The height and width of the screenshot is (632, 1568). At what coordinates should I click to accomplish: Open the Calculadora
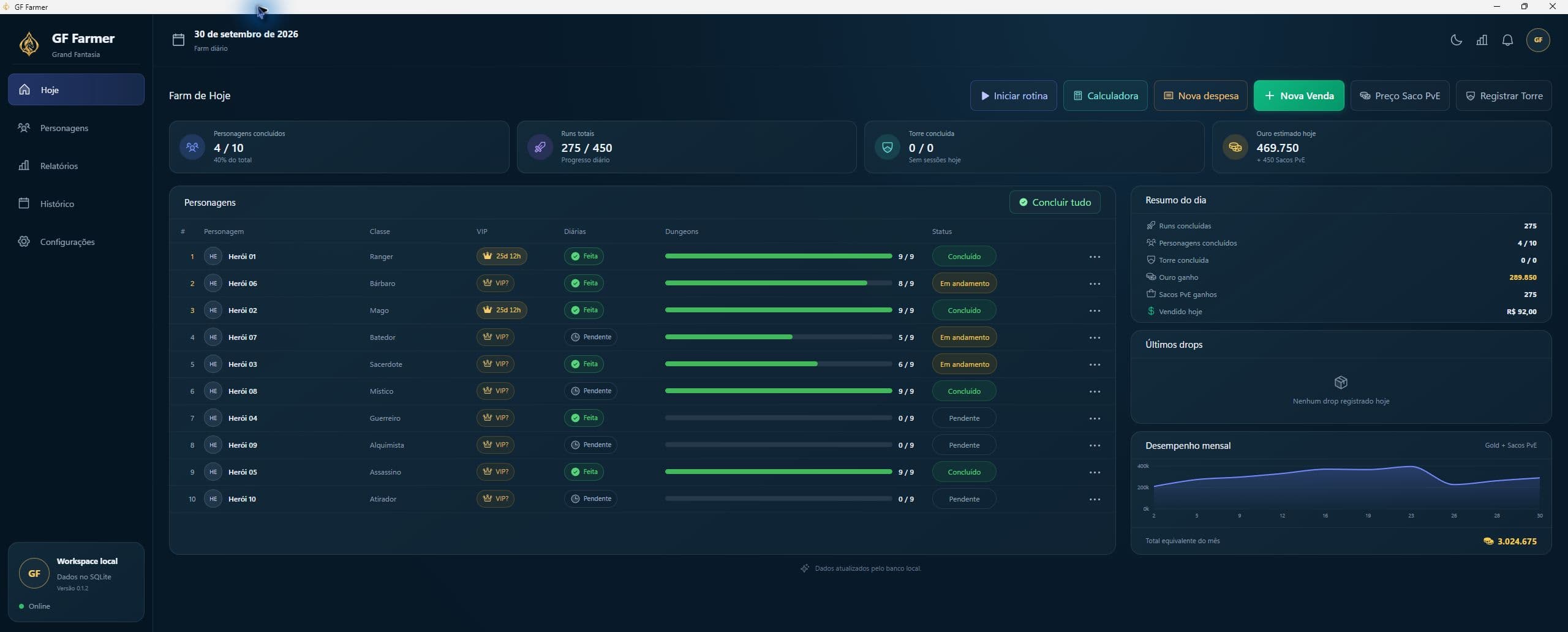1105,96
